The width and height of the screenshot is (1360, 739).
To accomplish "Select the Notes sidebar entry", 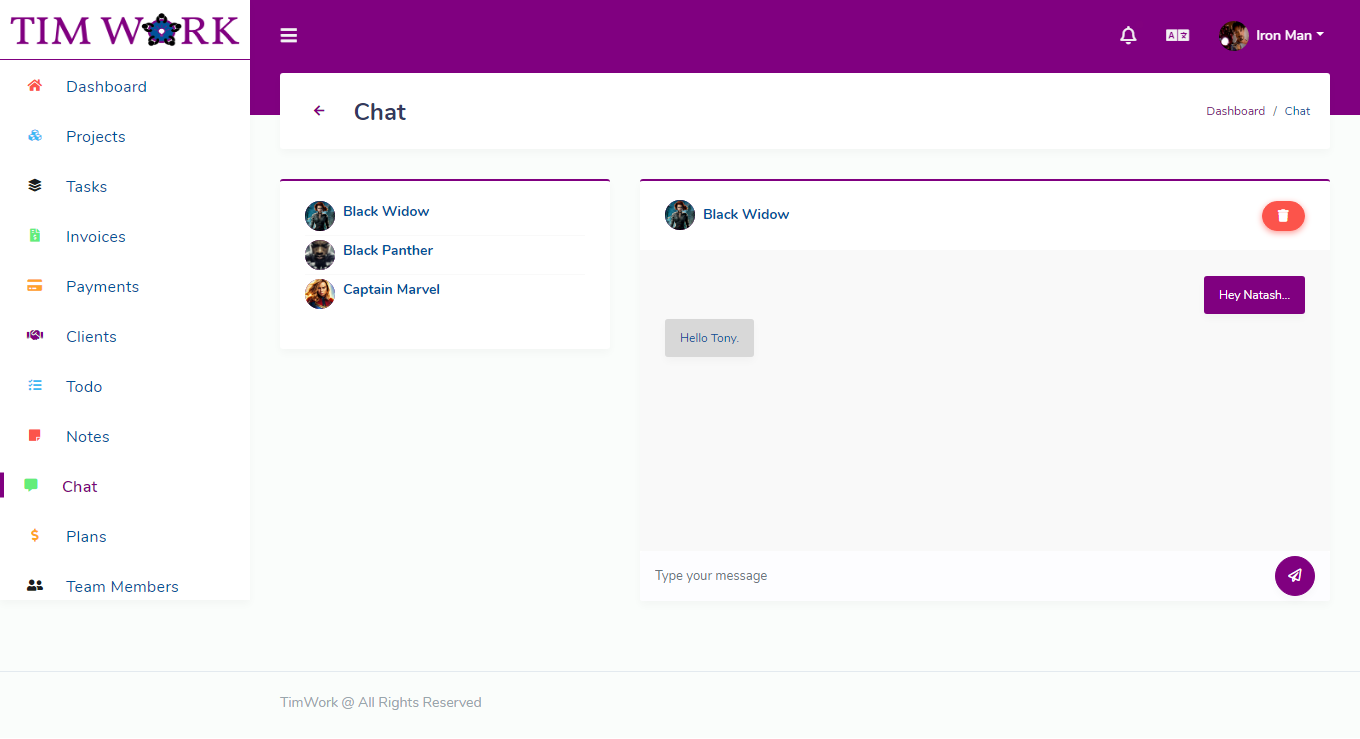I will coord(87,436).
